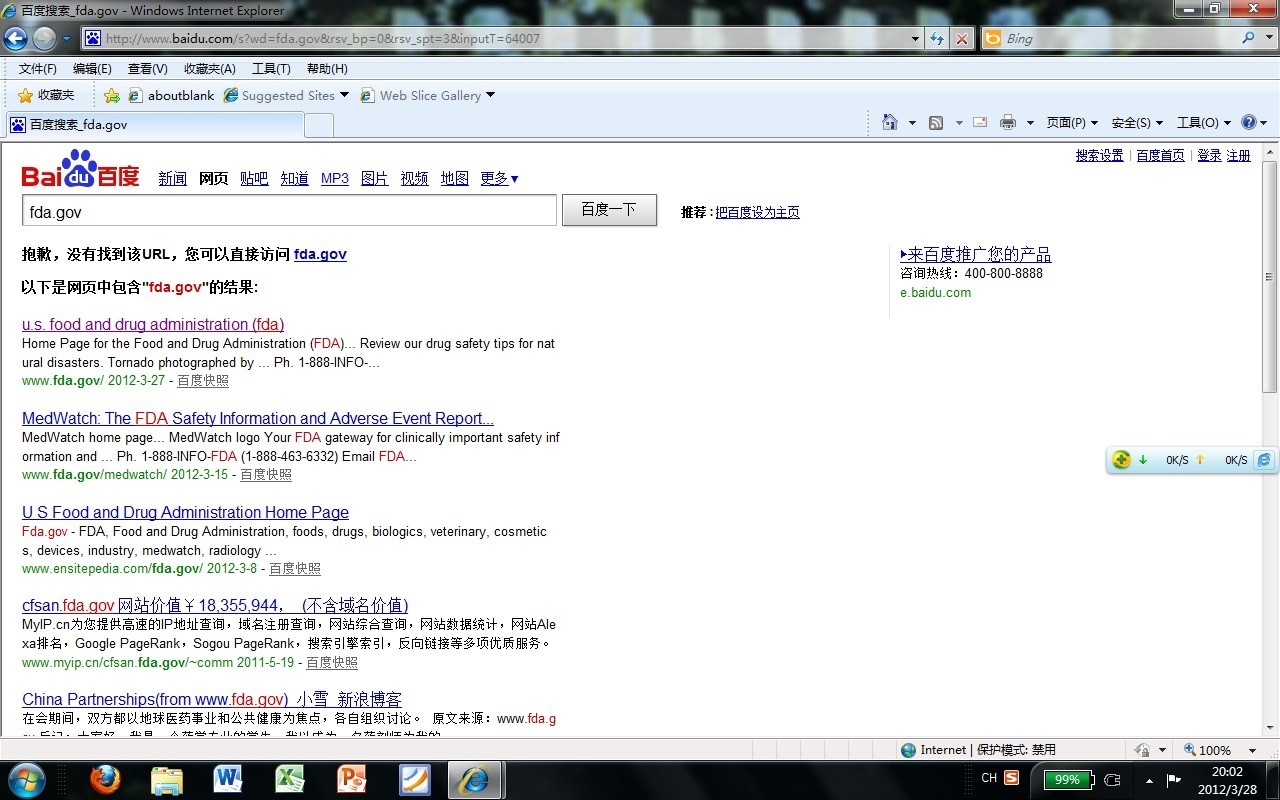
Task: Go to Baidu 地图 section
Action: (x=454, y=178)
